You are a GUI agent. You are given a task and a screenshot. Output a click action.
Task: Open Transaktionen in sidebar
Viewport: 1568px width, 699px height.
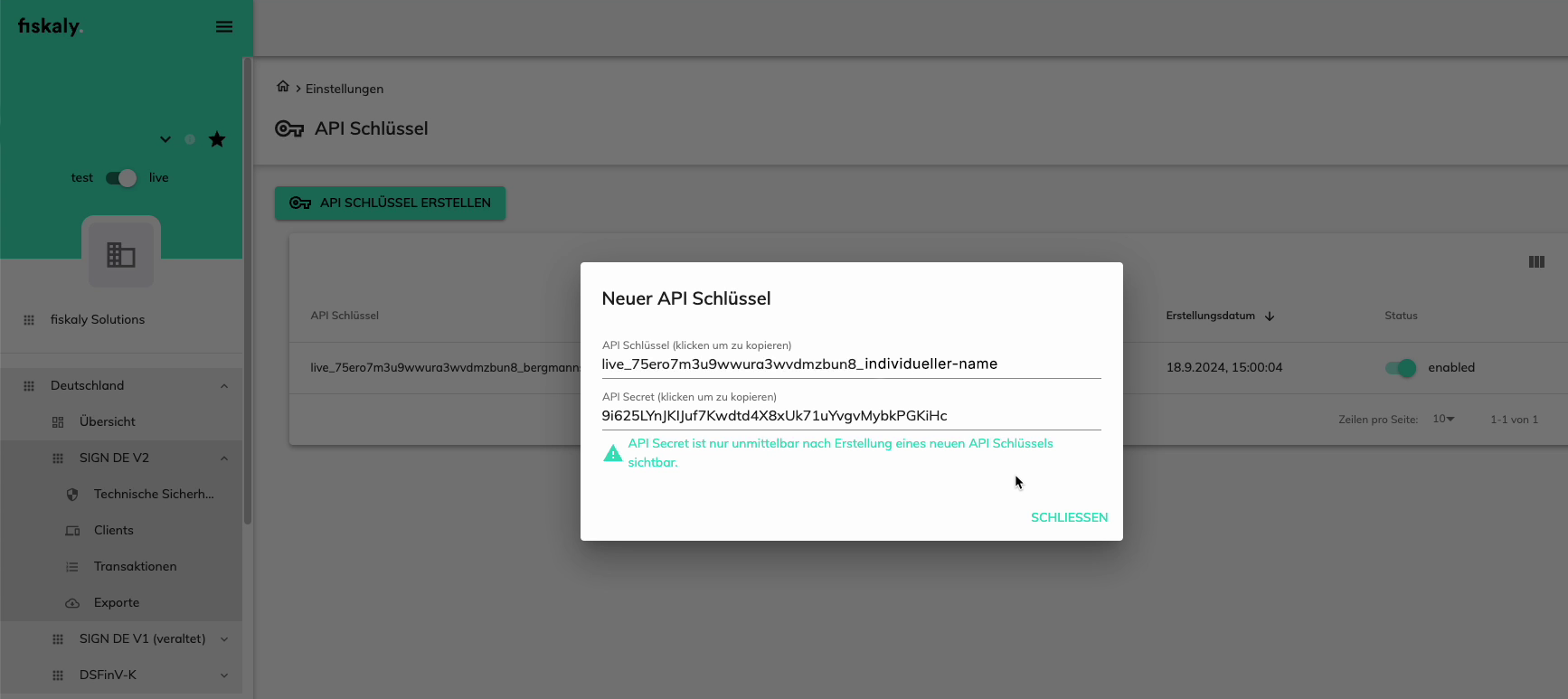[136, 567]
